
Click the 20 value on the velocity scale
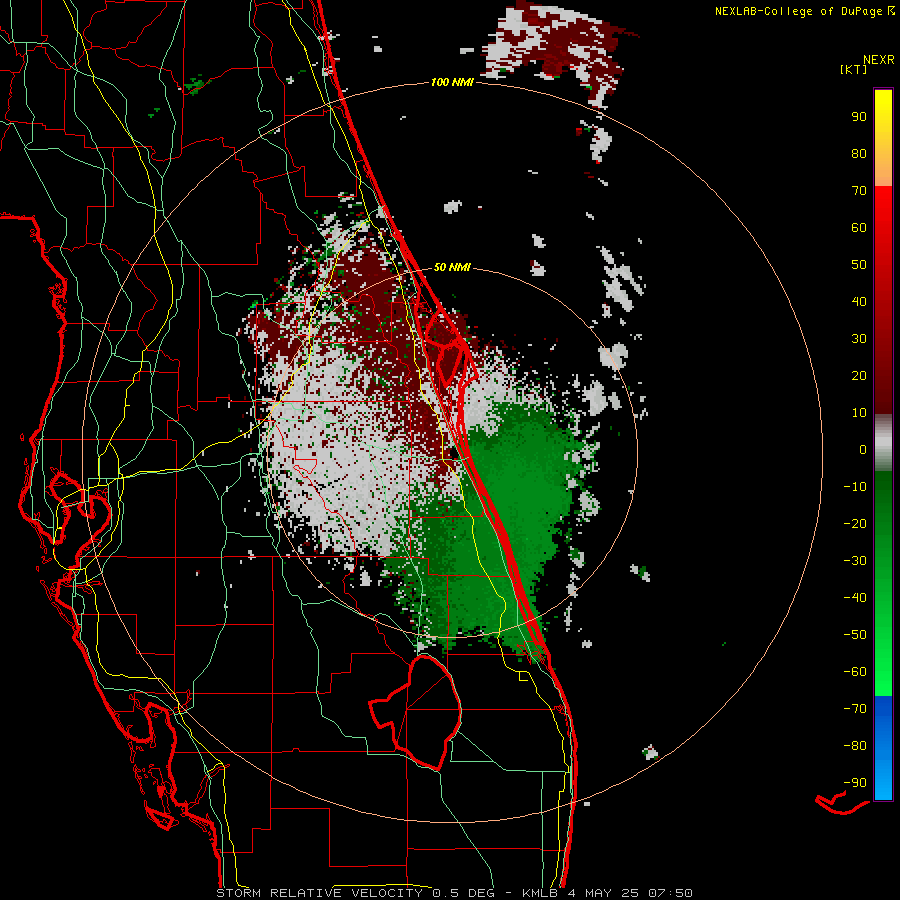(859, 375)
